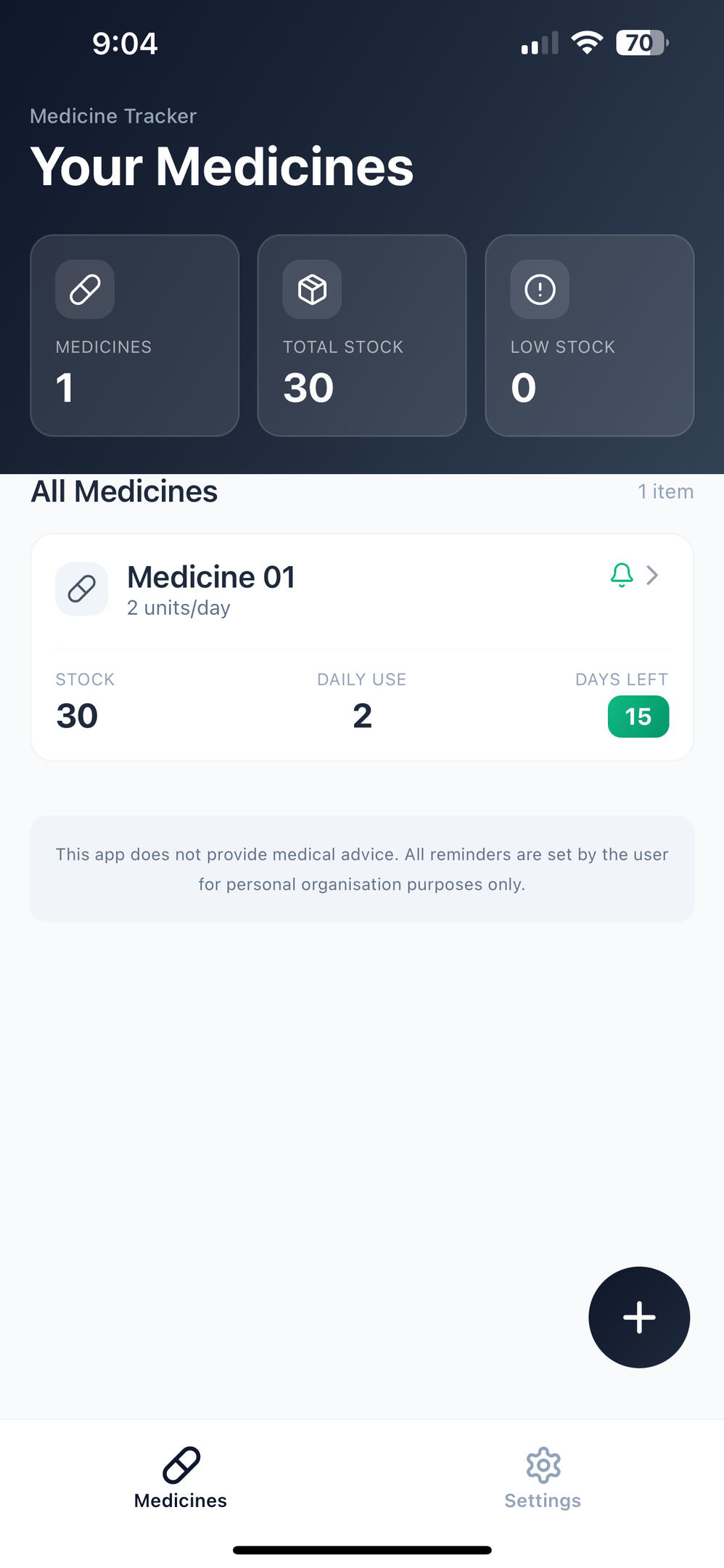724x1568 pixels.
Task: Tap the settings gear icon
Action: (543, 1464)
